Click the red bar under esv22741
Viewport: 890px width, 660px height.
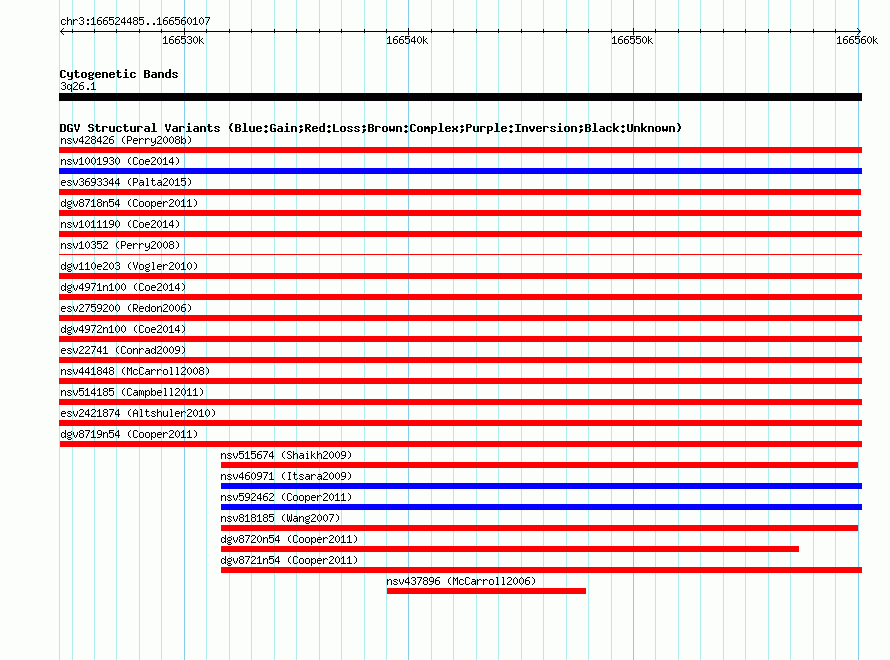point(460,360)
